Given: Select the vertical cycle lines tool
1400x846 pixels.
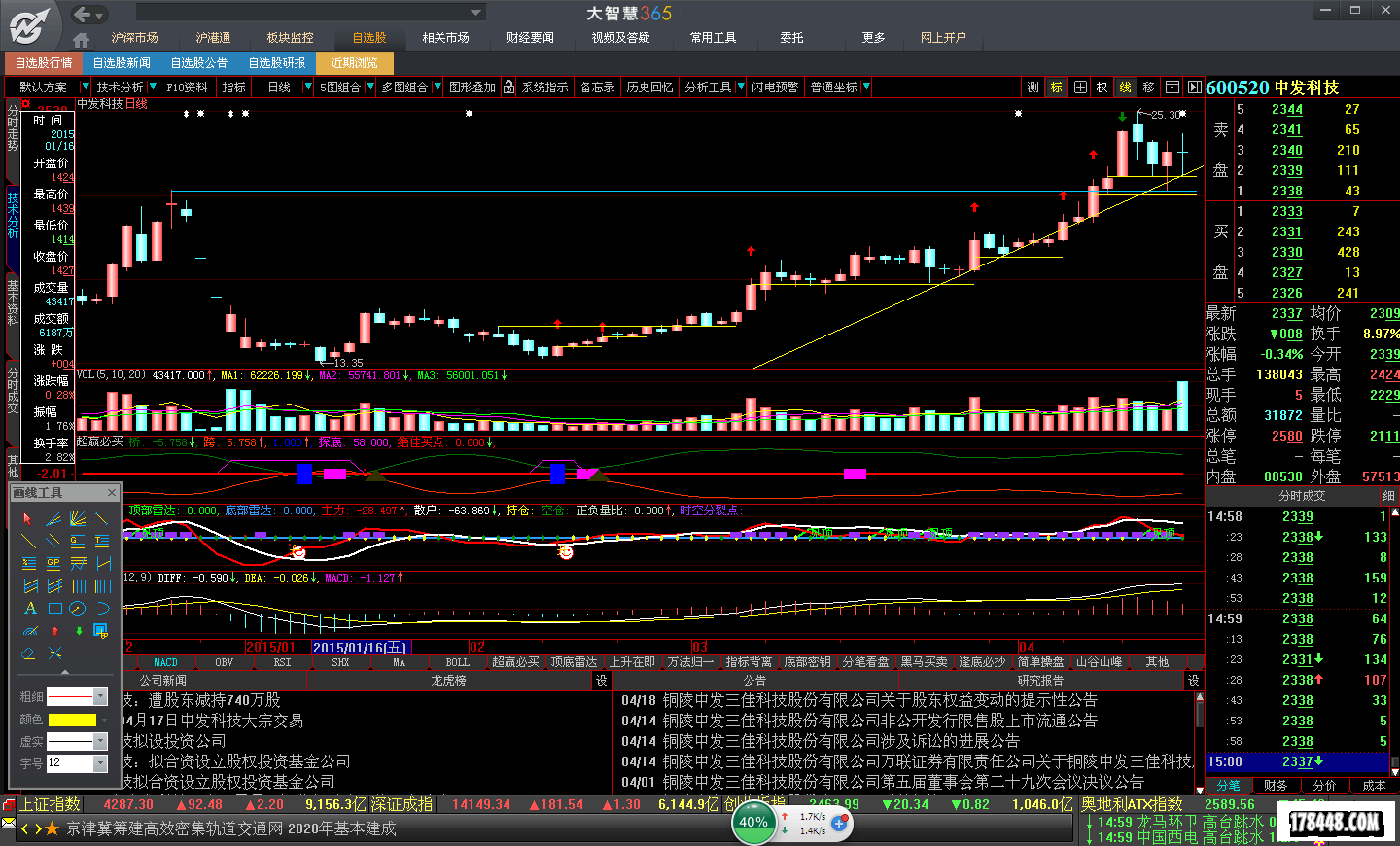Looking at the screenshot, I should (78, 585).
